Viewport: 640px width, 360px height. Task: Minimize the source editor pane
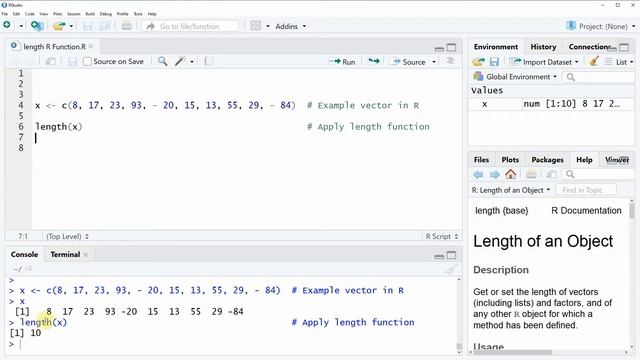[439, 49]
